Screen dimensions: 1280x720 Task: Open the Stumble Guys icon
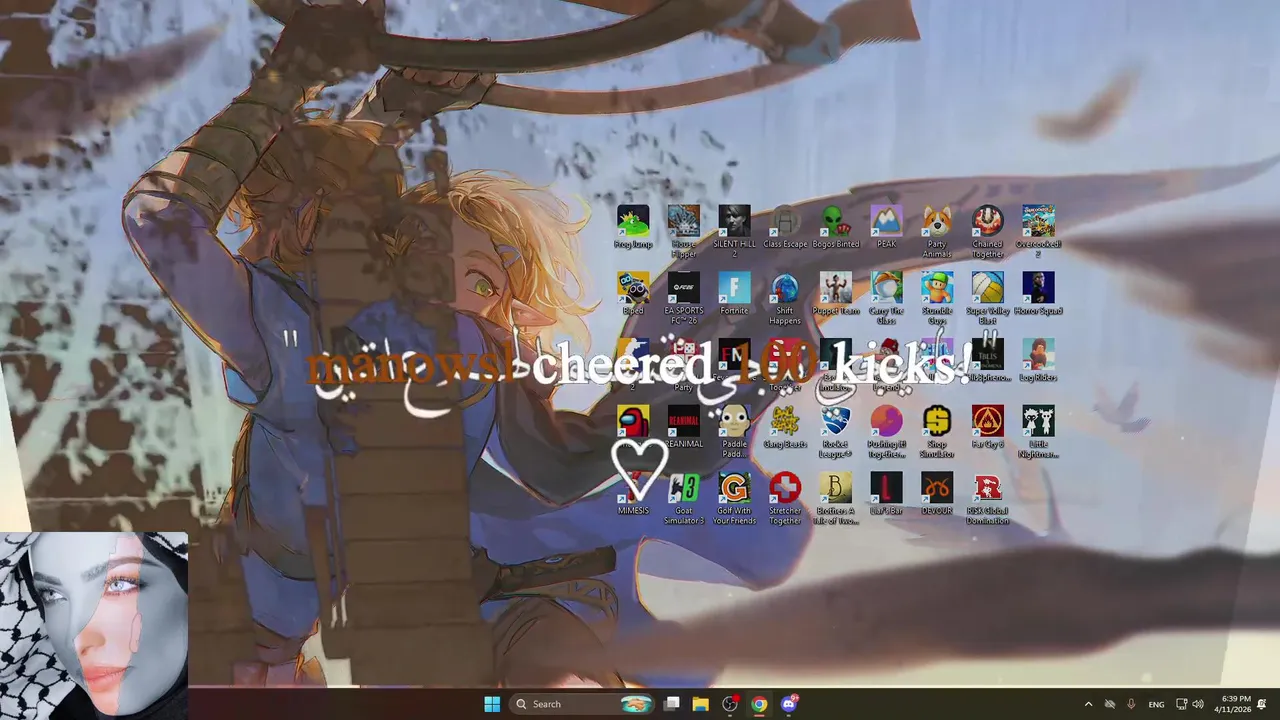click(937, 298)
